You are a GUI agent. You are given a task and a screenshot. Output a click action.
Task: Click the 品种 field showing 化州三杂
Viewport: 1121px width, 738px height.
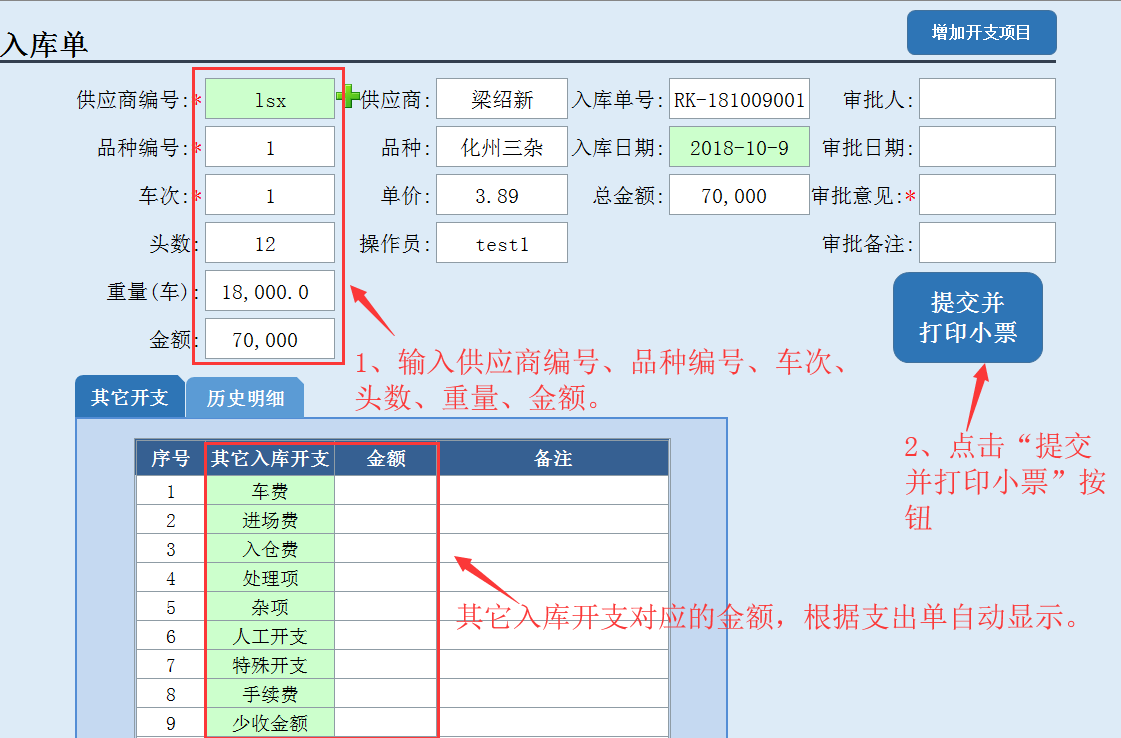tap(502, 147)
